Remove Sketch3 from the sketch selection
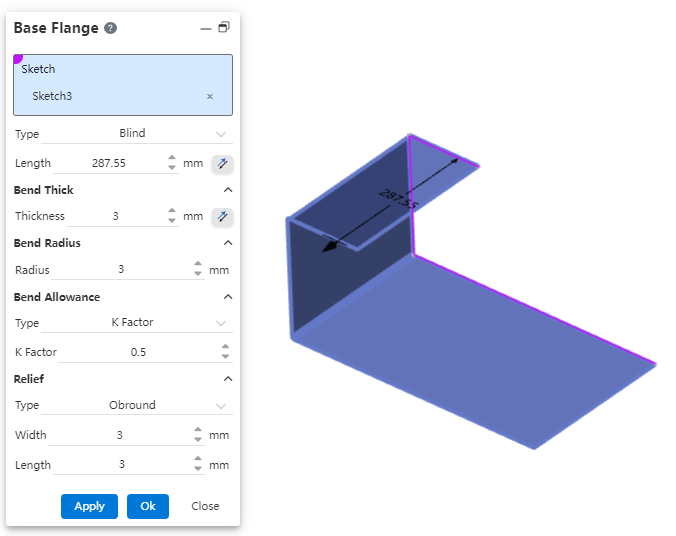The height and width of the screenshot is (536, 676). pos(210,97)
